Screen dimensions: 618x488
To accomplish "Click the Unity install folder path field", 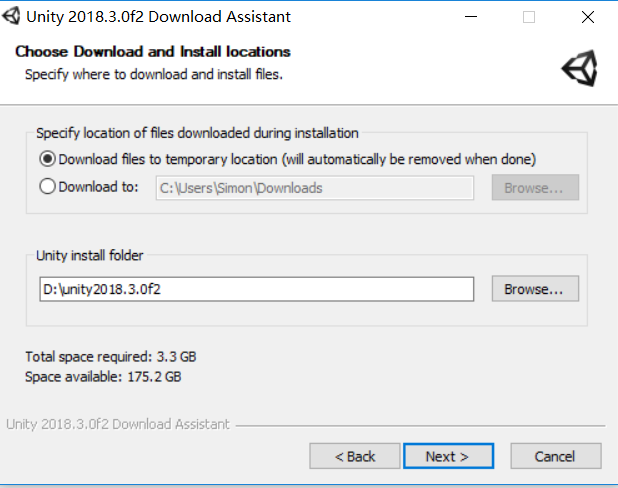I will (257, 289).
